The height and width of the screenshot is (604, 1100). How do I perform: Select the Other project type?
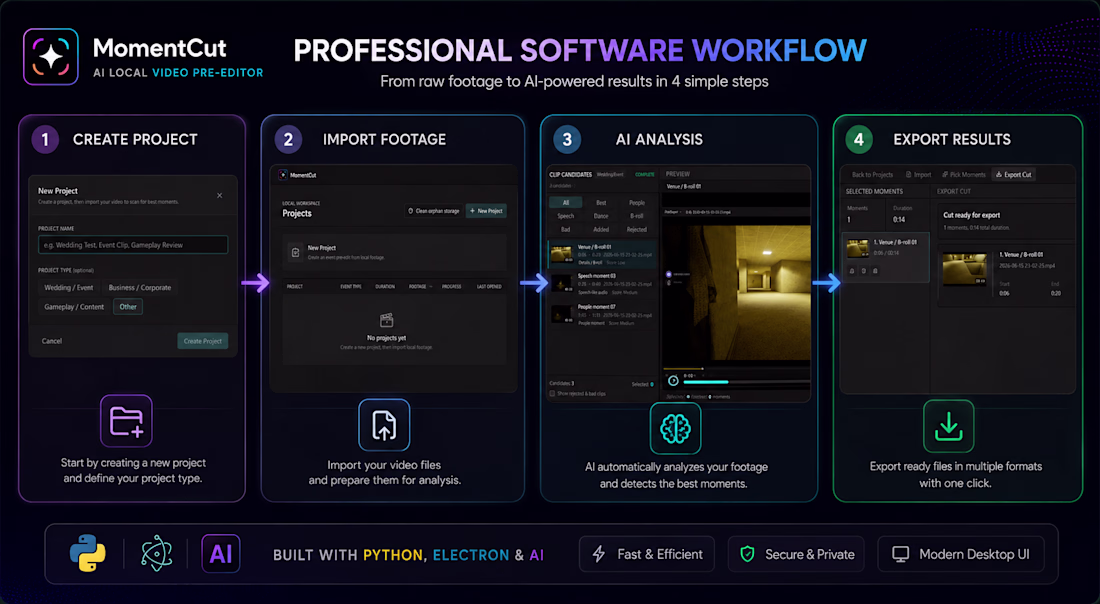coord(128,307)
